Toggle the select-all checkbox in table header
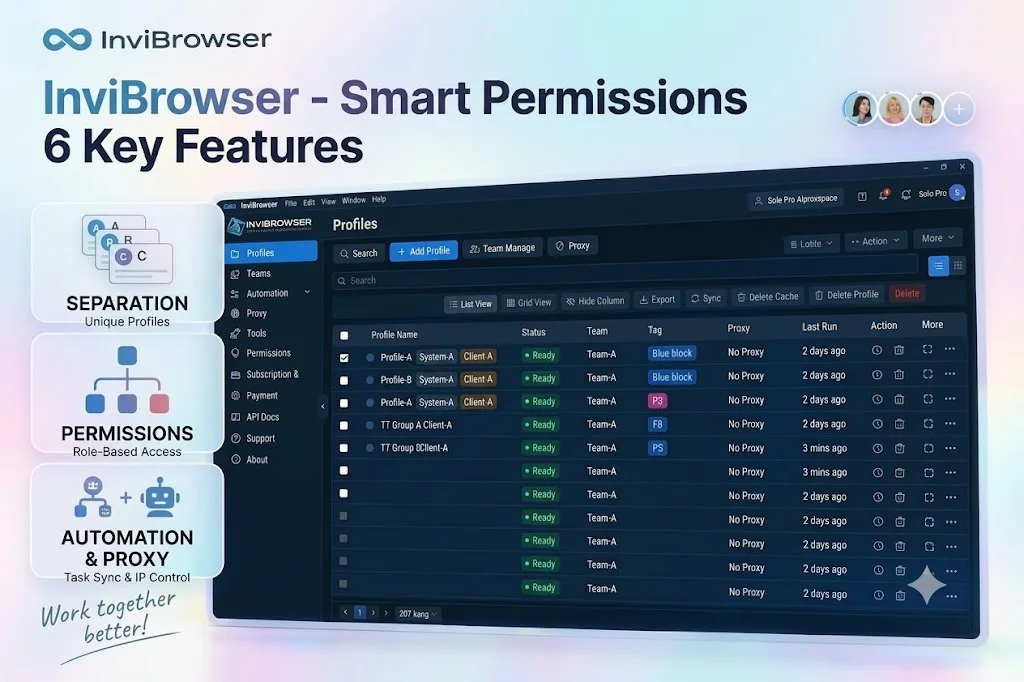 [344, 336]
